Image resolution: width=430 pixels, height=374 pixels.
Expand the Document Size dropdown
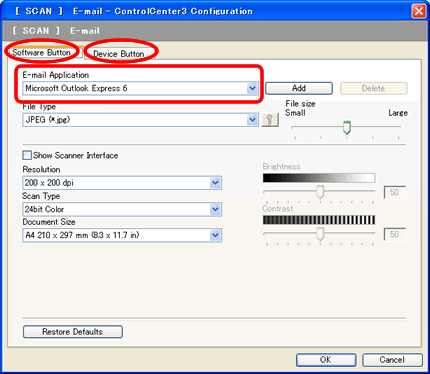click(x=122, y=235)
